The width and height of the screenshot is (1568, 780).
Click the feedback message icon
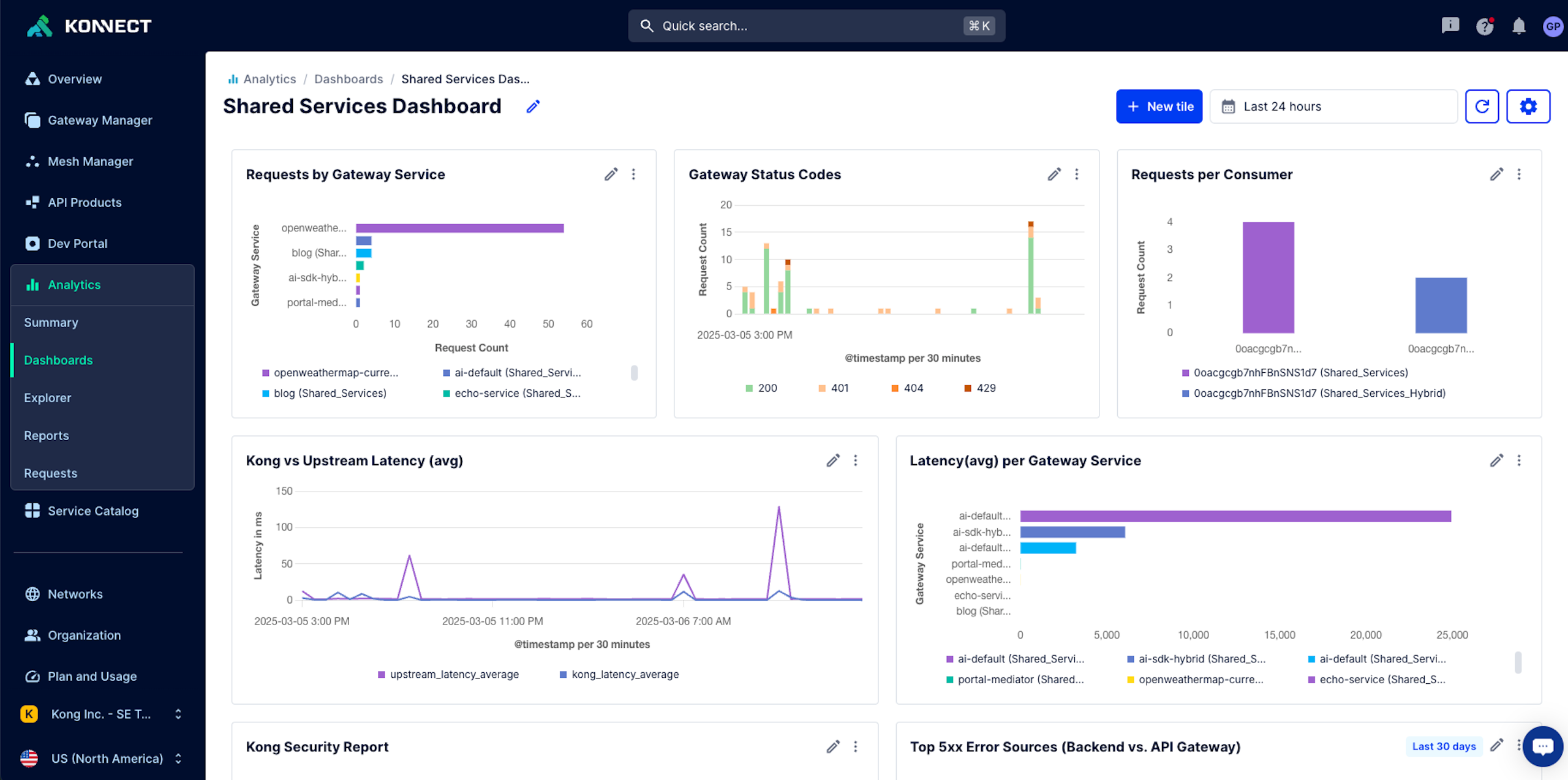tap(1450, 26)
